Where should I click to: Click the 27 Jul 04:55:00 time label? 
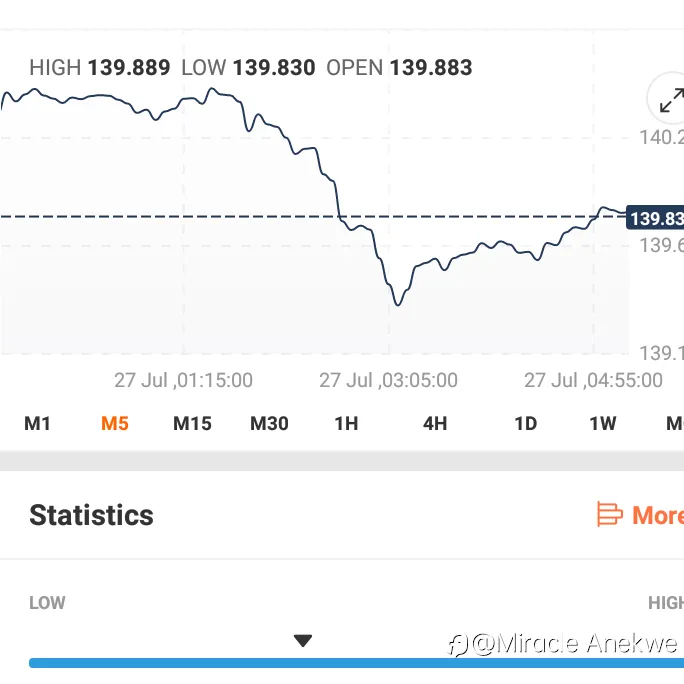[593, 380]
